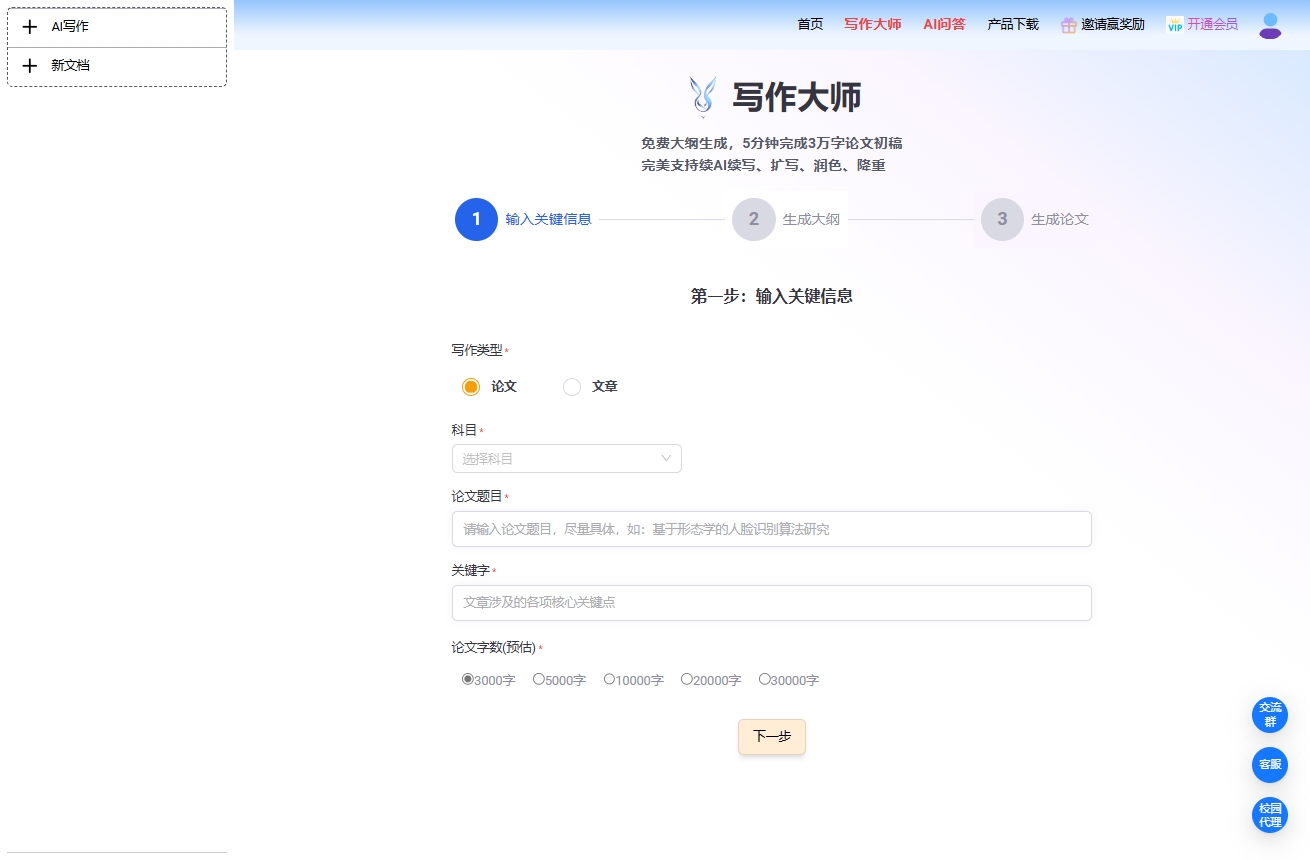Click the 写作大师 rabbit logo

703,98
